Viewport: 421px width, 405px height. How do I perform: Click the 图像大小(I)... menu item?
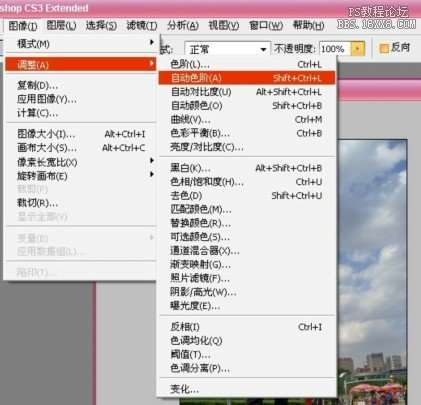coord(81,134)
